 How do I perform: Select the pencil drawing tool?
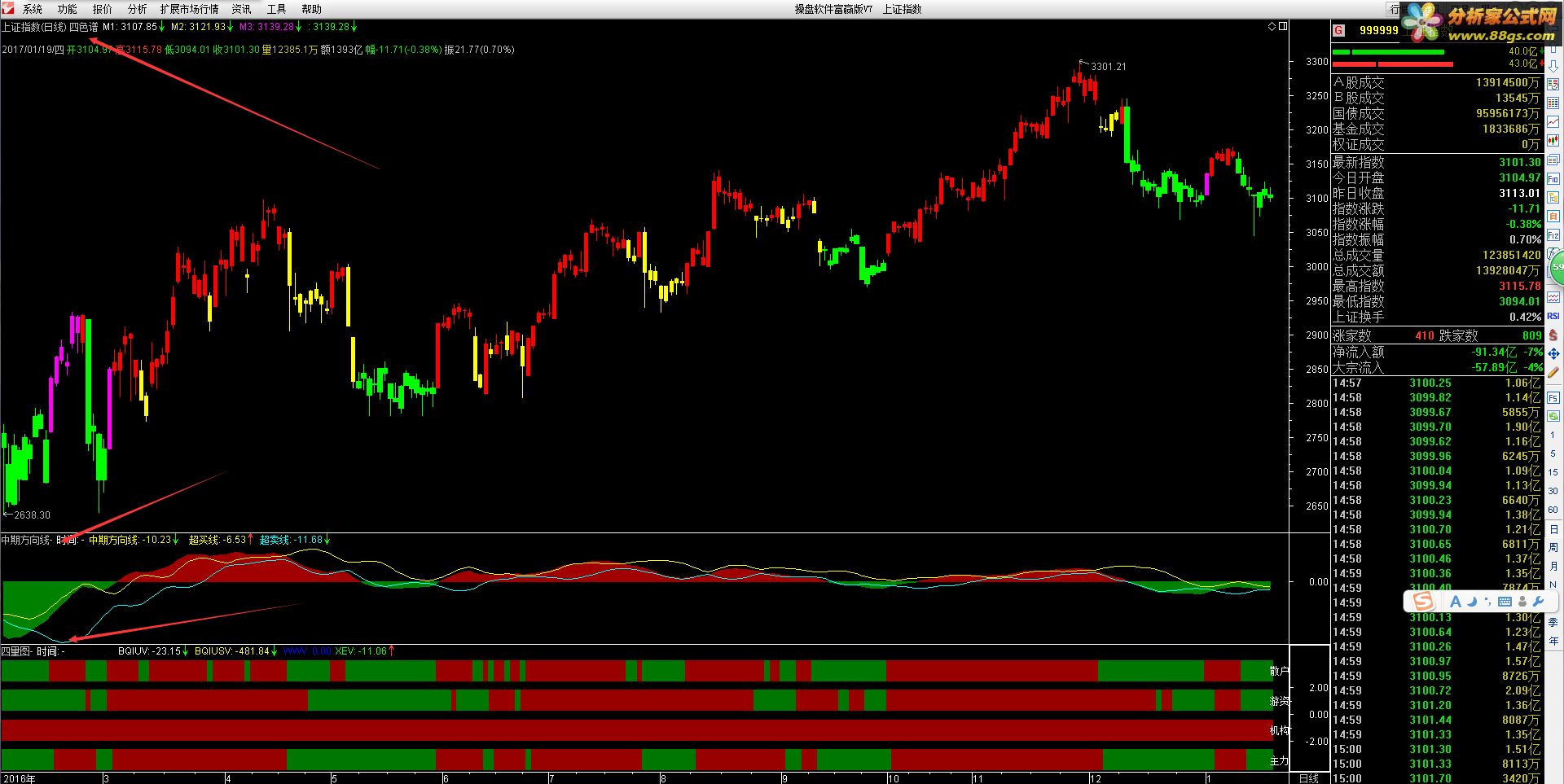coord(1553,372)
